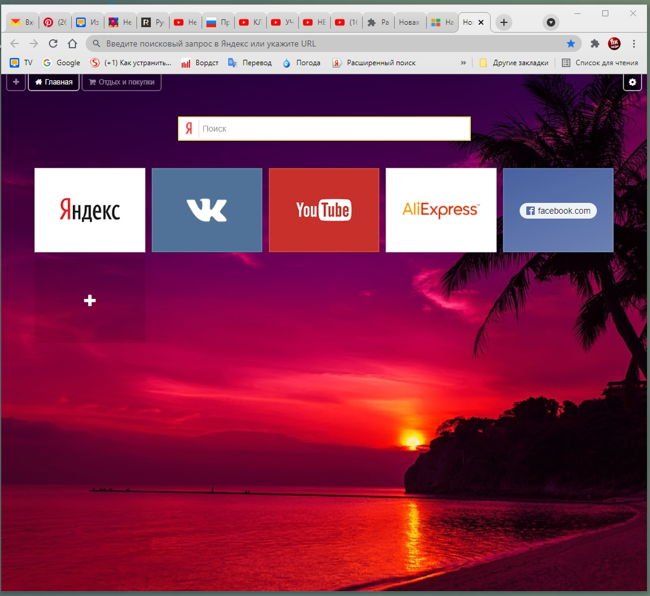Minimize the browser window
Image resolution: width=650 pixels, height=596 pixels.
click(577, 13)
